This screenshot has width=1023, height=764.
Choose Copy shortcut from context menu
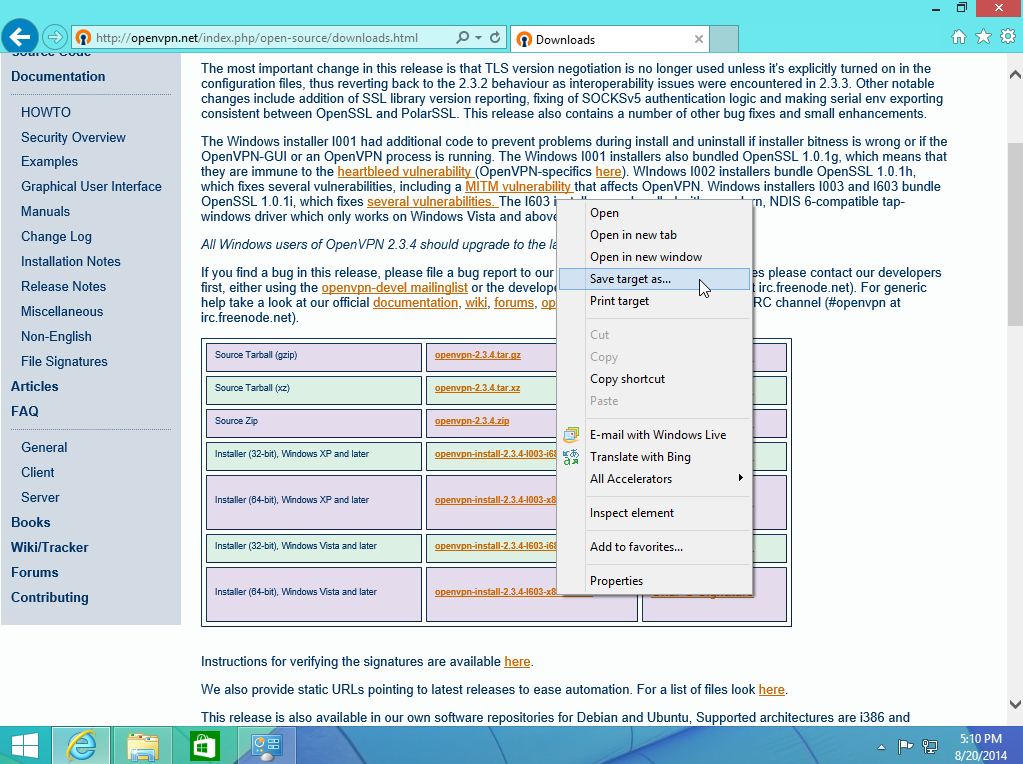coord(655,379)
